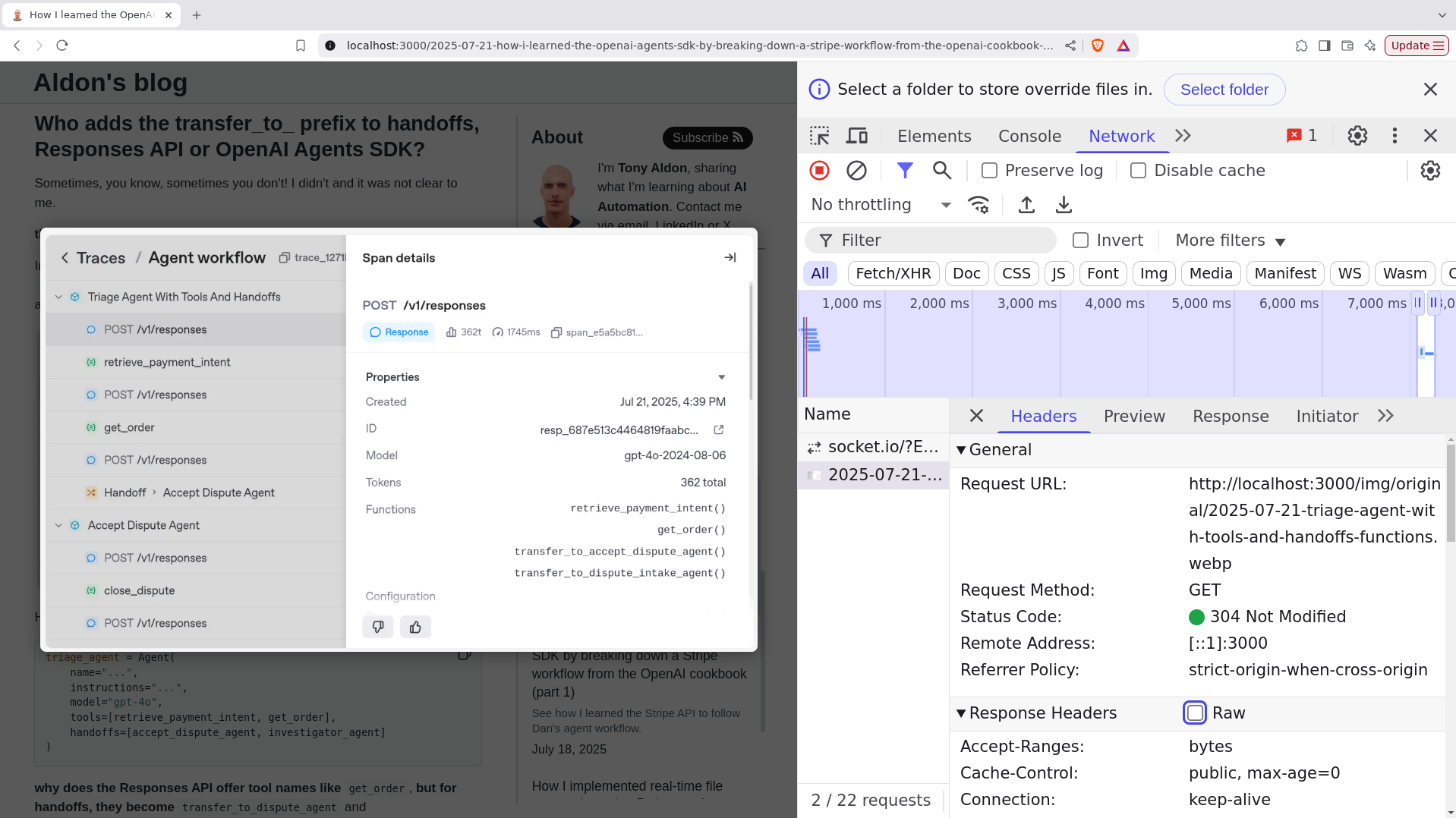The height and width of the screenshot is (818, 1456).
Task: Clear all network requests
Action: [x=857, y=171]
